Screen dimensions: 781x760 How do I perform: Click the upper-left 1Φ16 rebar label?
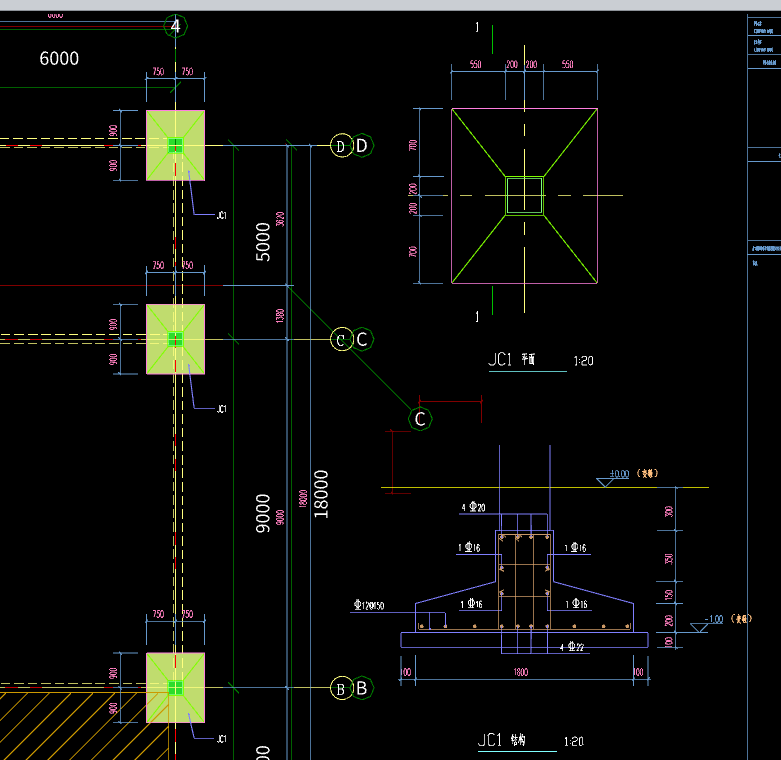pos(469,547)
